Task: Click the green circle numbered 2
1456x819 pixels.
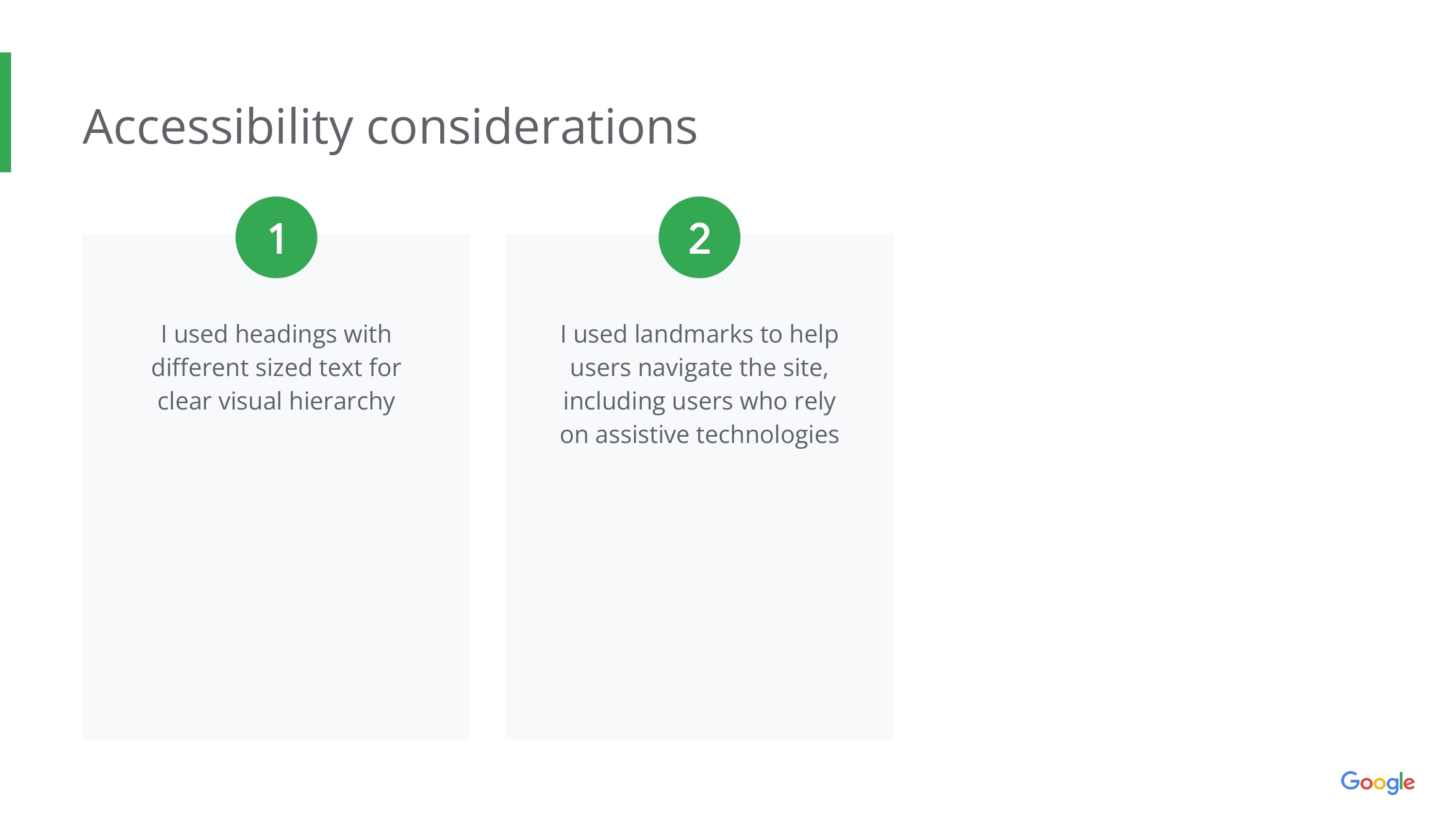Action: (699, 237)
